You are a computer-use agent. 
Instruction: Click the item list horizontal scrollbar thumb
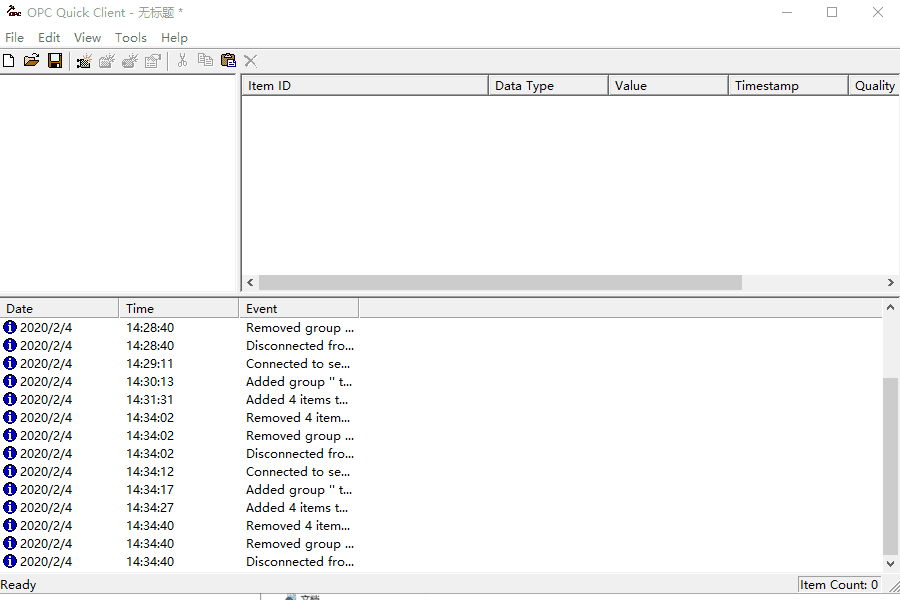[x=500, y=282]
